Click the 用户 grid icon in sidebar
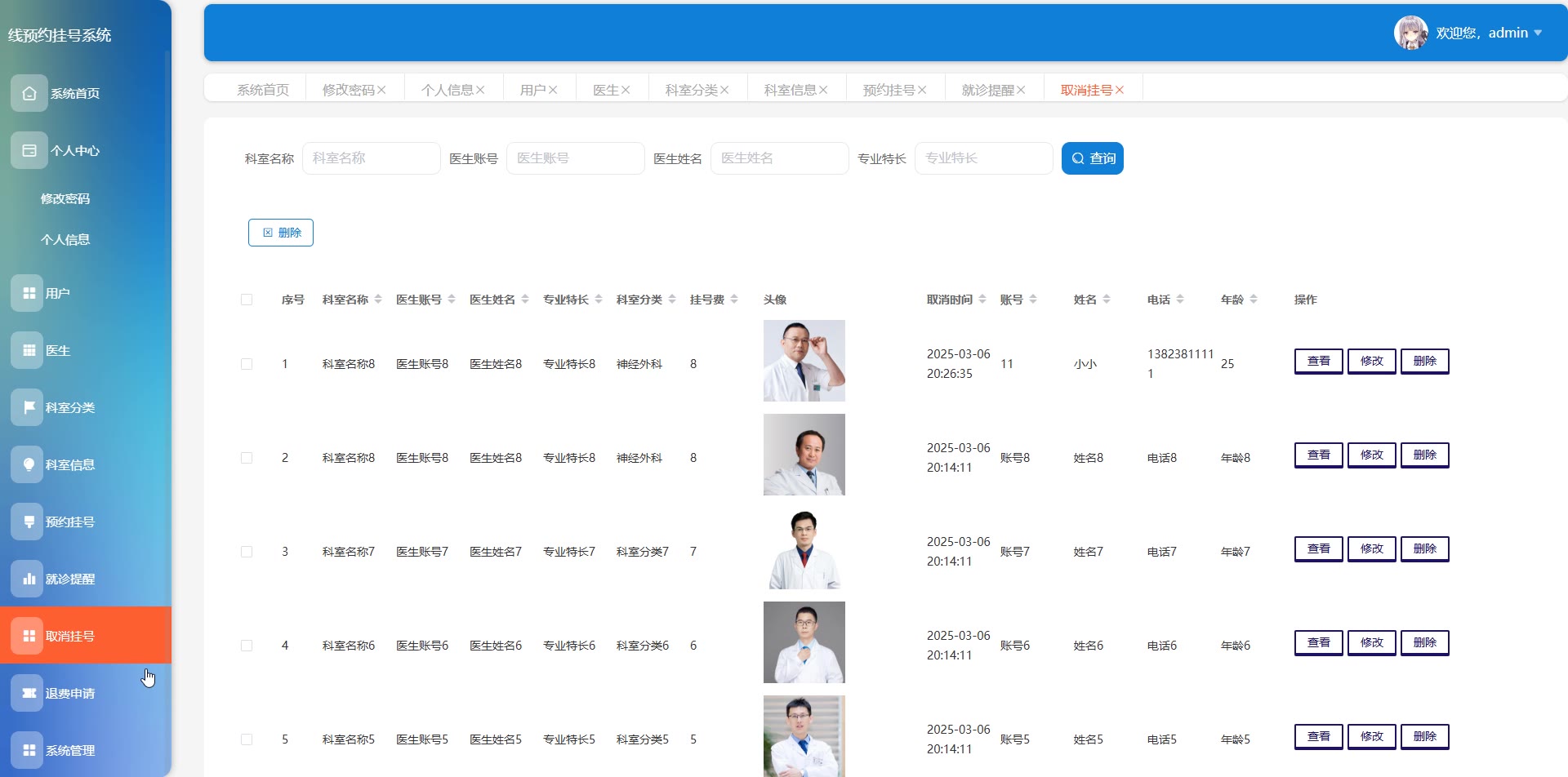Image resolution: width=1568 pixels, height=777 pixels. tap(28, 293)
